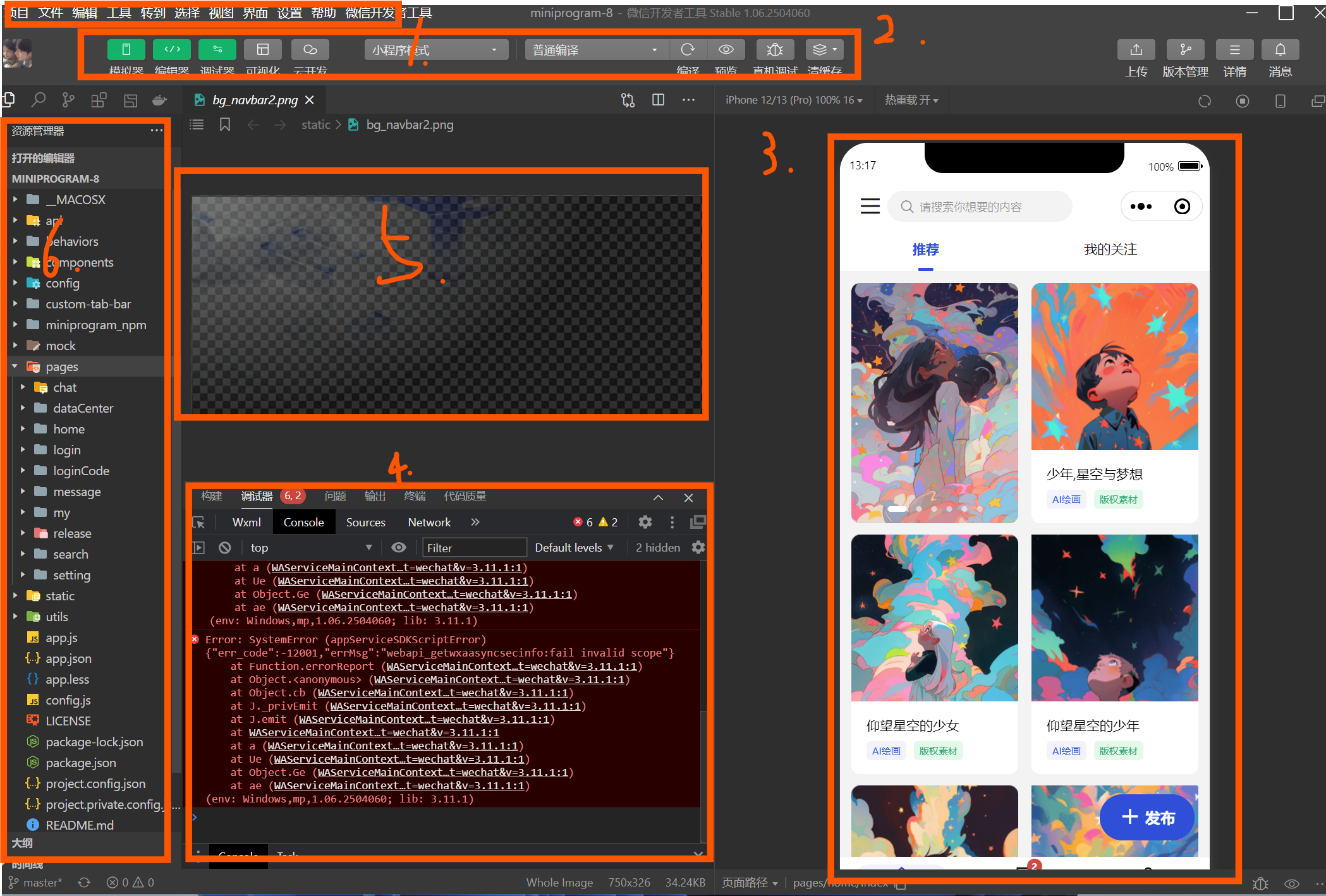The image size is (1326, 896).
Task: Switch to the Sources tab in debugger
Action: tap(365, 522)
